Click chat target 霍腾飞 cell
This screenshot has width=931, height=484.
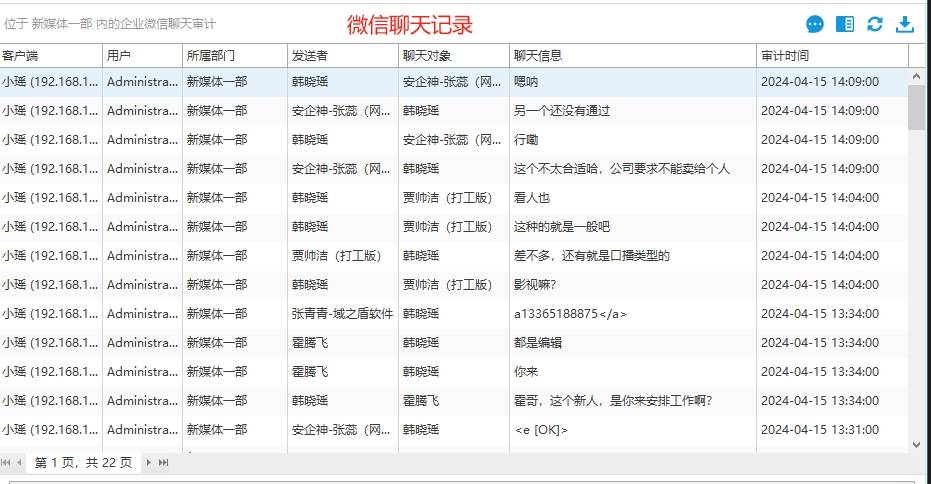click(420, 401)
